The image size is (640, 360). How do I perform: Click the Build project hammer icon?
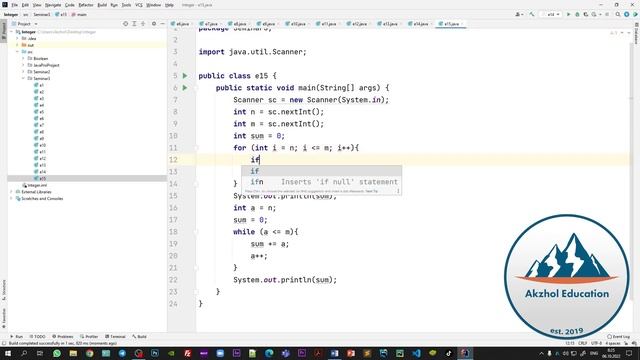[531, 14]
